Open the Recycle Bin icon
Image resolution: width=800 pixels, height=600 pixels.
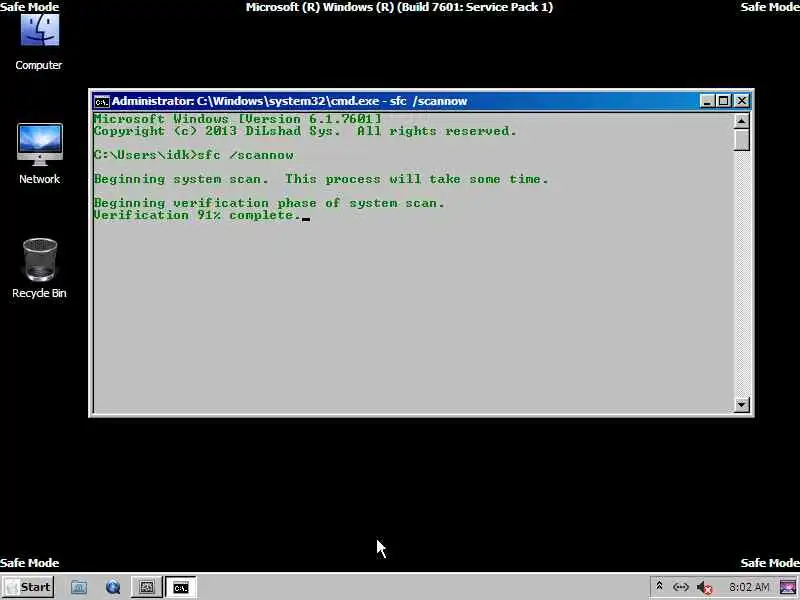39,268
